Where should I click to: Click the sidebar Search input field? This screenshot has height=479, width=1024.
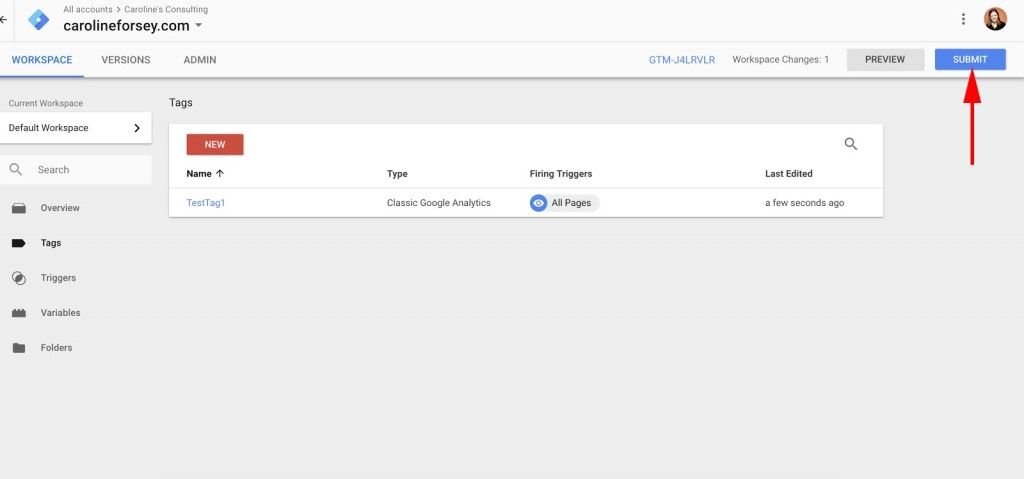coord(90,170)
